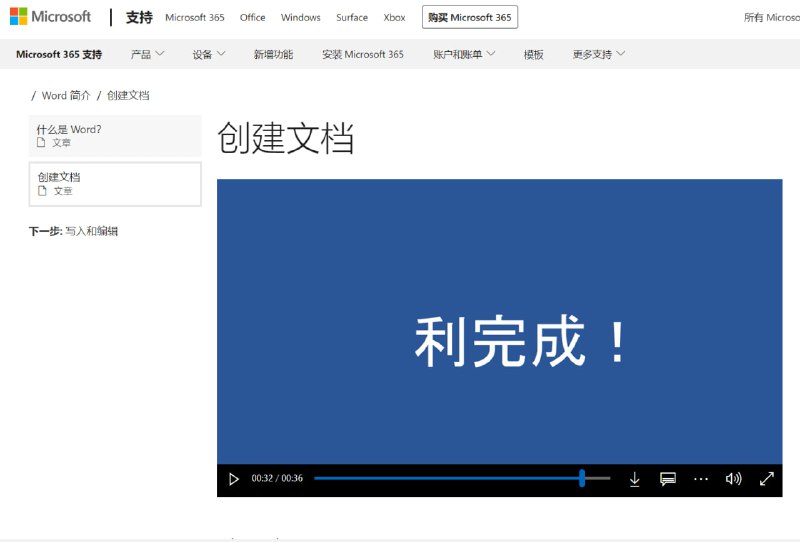Play the video with the play icon
This screenshot has width=800, height=542.
(234, 479)
